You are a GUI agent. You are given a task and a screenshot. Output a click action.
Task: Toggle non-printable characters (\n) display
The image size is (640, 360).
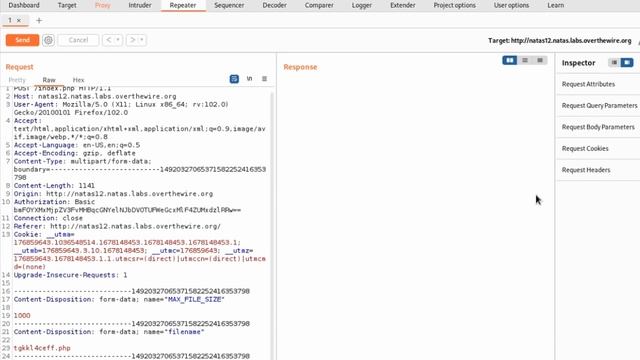(x=249, y=79)
